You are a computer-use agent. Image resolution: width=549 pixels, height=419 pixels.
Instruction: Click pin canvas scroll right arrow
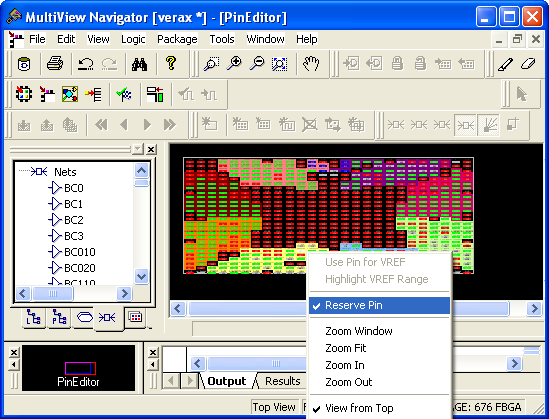[534, 309]
